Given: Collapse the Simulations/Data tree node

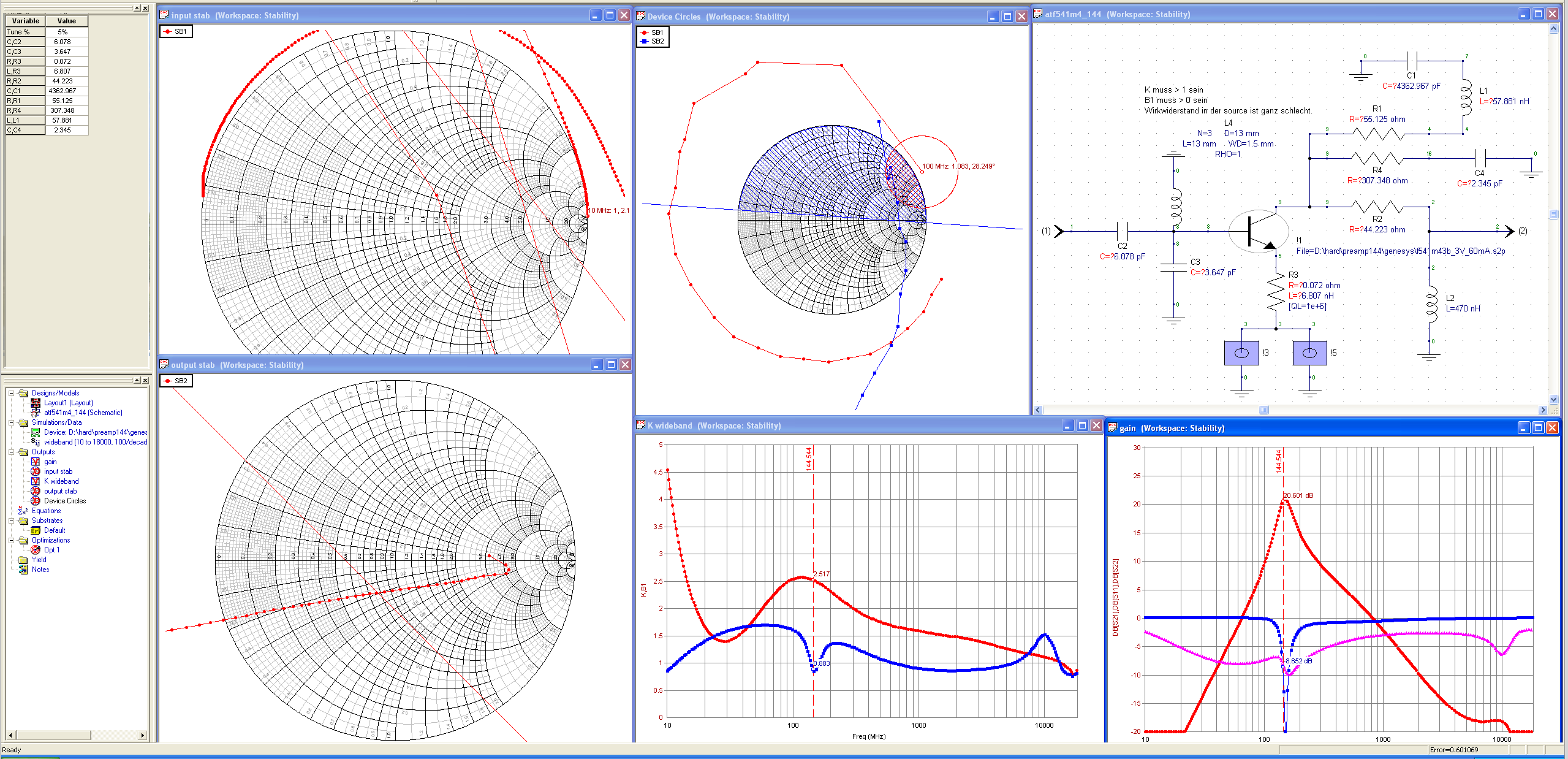Looking at the screenshot, I should [11, 422].
